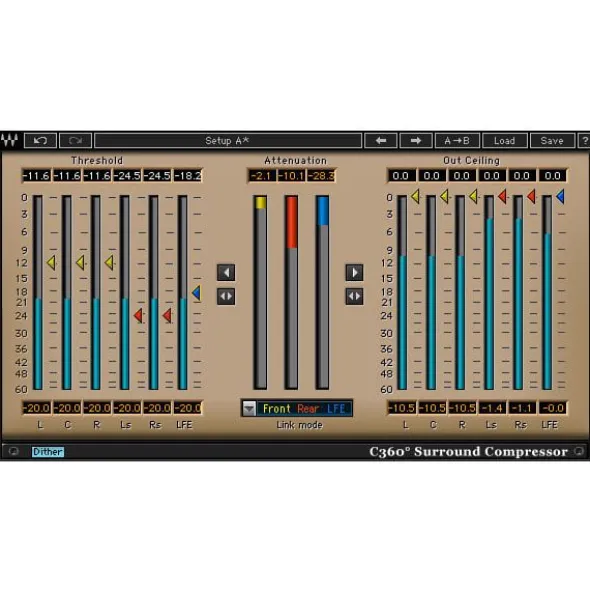Select Front in Link mode

[277, 409]
